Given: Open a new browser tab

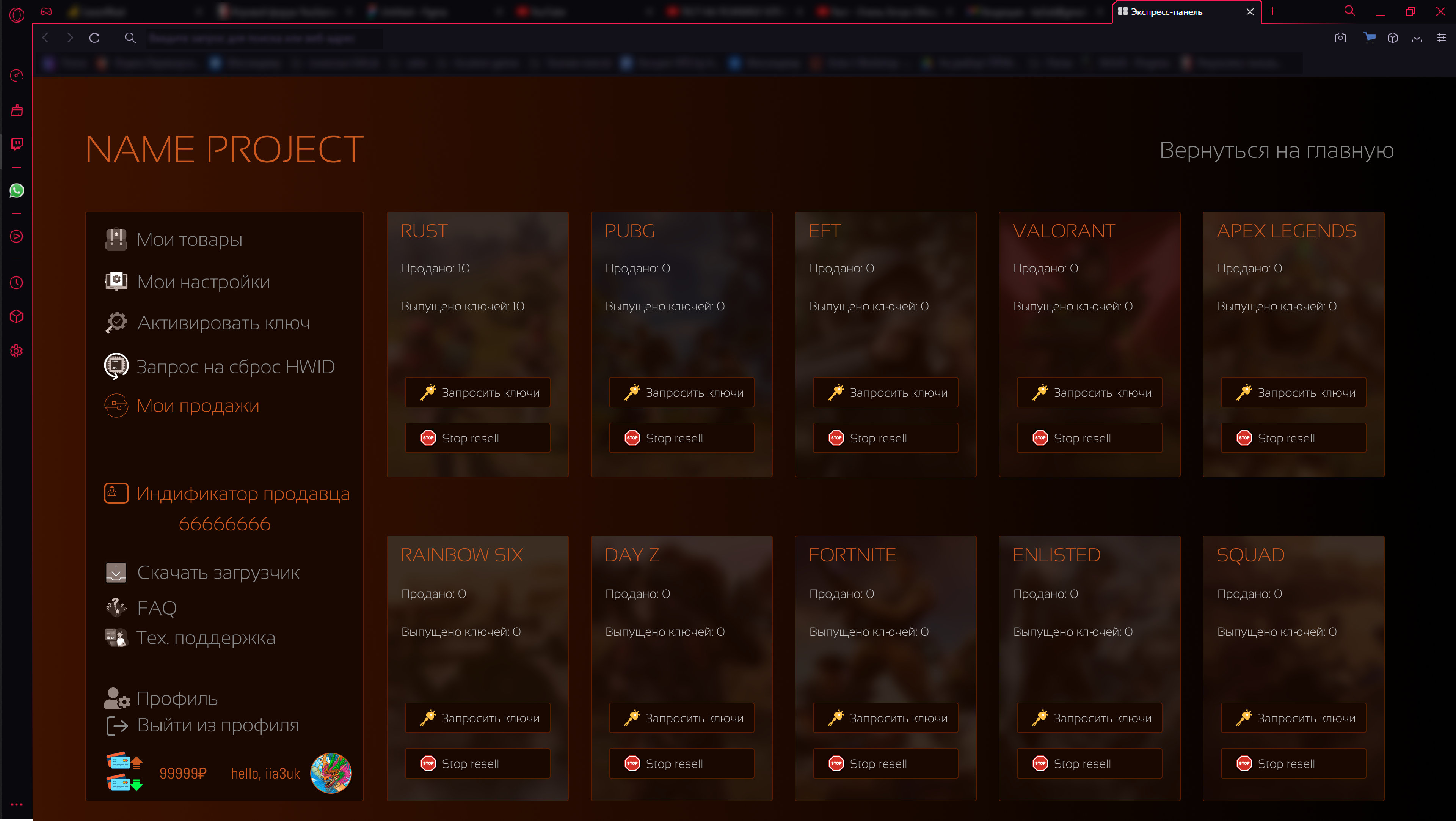Looking at the screenshot, I should (x=1273, y=11).
